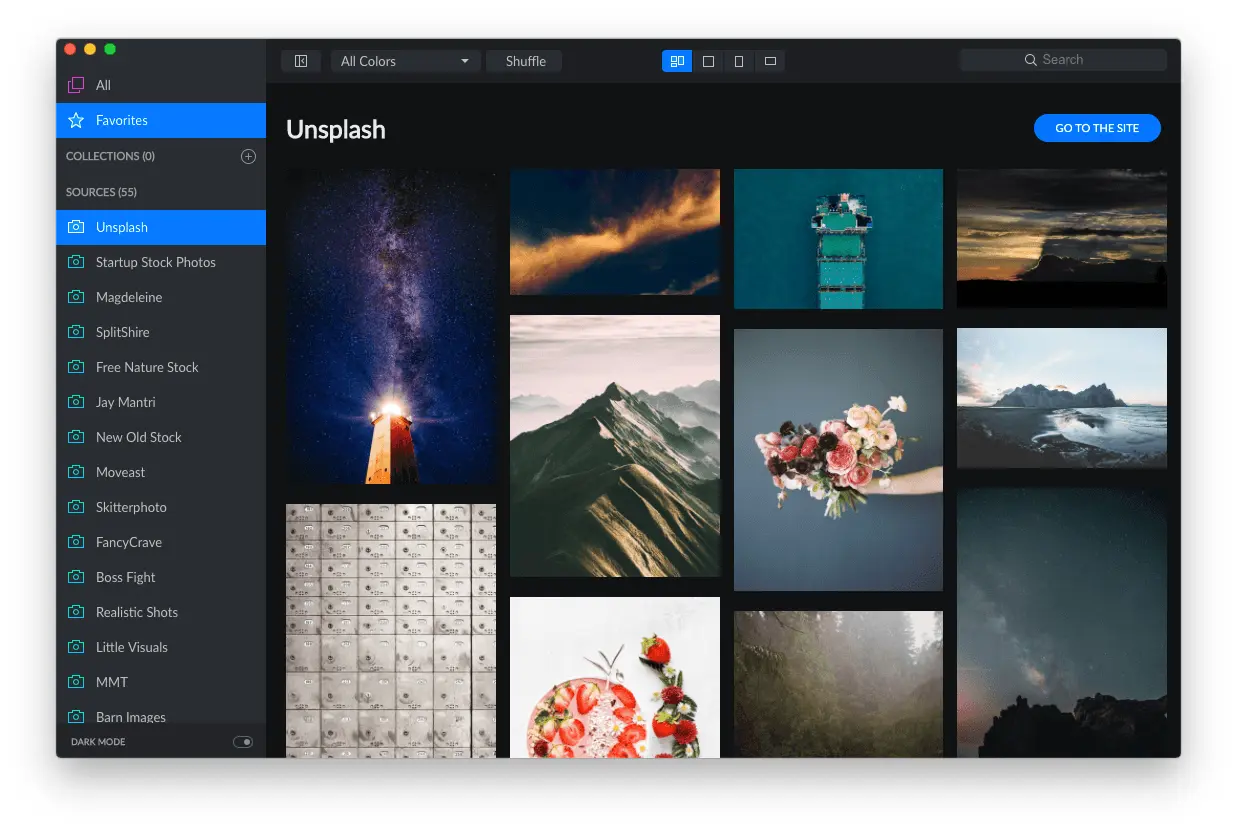Image resolution: width=1237 pixels, height=832 pixels.
Task: Click camera icon beside Boss Fight
Action: coord(76,577)
